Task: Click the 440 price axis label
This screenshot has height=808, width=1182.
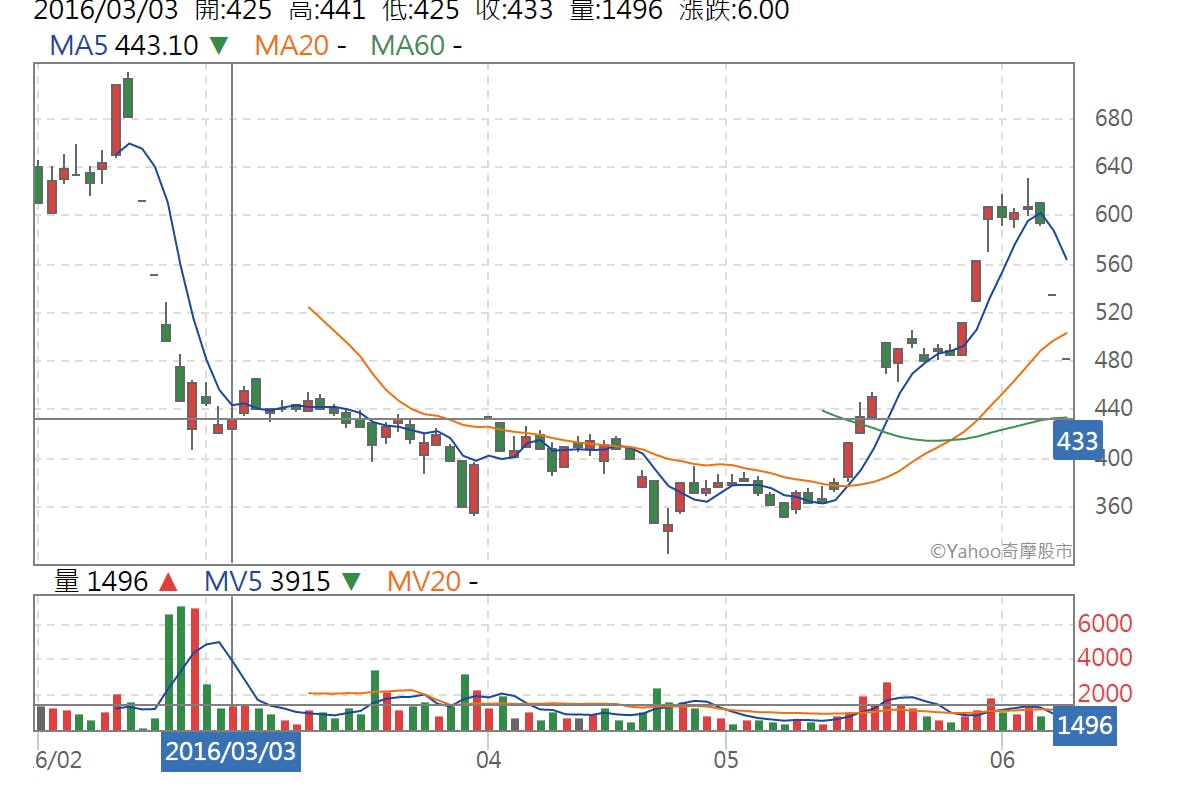Action: coord(1113,409)
